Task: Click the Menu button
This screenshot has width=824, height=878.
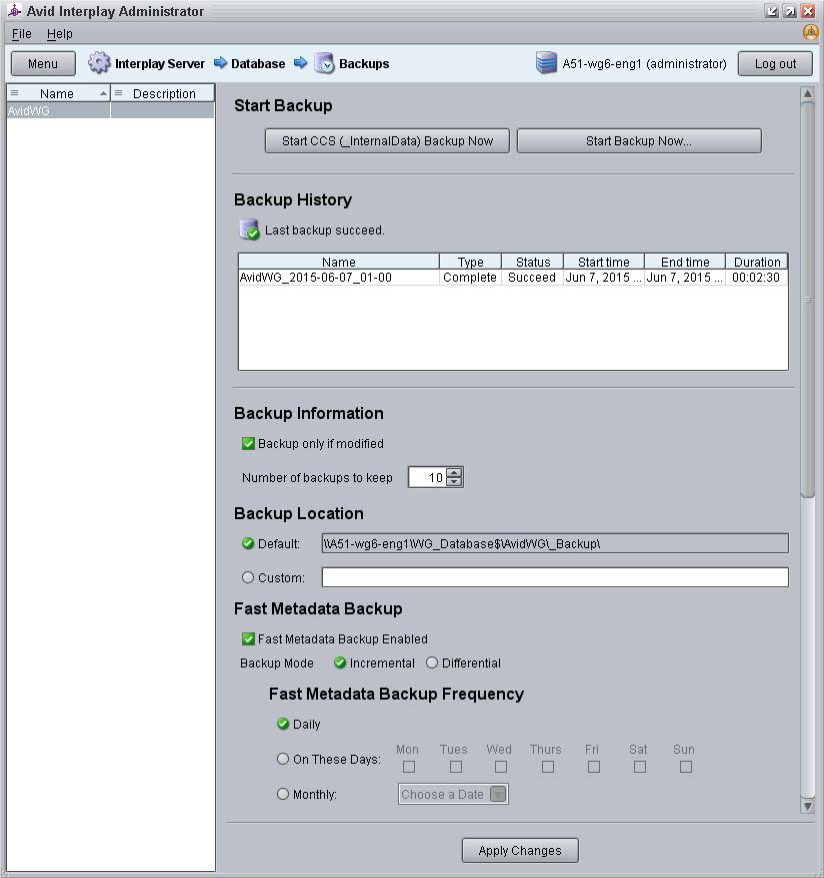Action: point(43,63)
